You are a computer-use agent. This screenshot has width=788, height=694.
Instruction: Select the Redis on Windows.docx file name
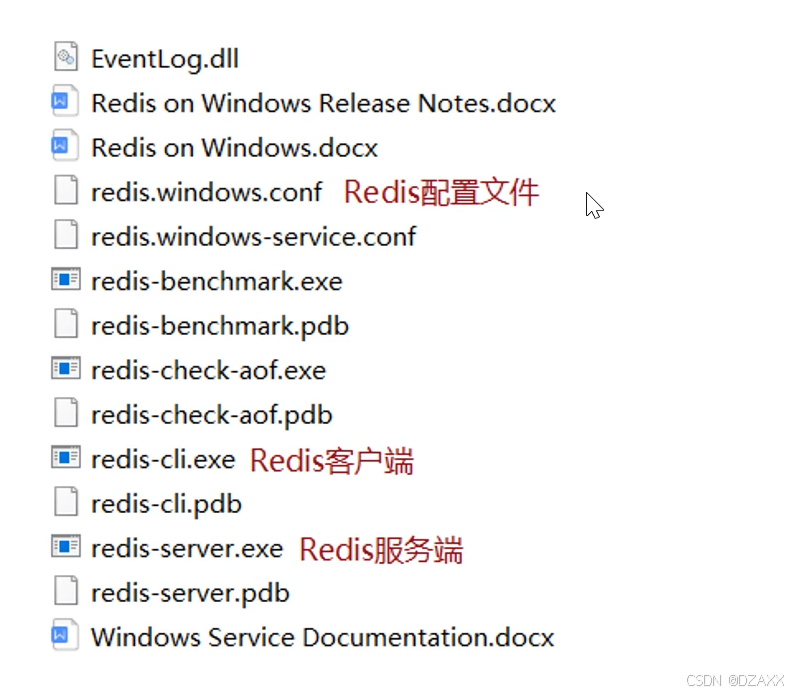(x=234, y=148)
